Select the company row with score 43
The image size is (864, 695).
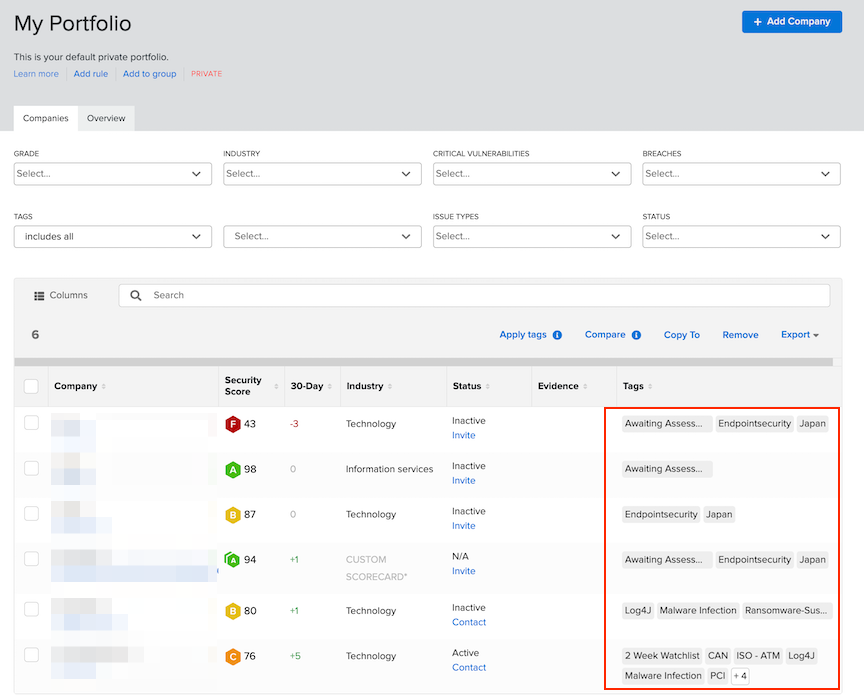(31, 423)
